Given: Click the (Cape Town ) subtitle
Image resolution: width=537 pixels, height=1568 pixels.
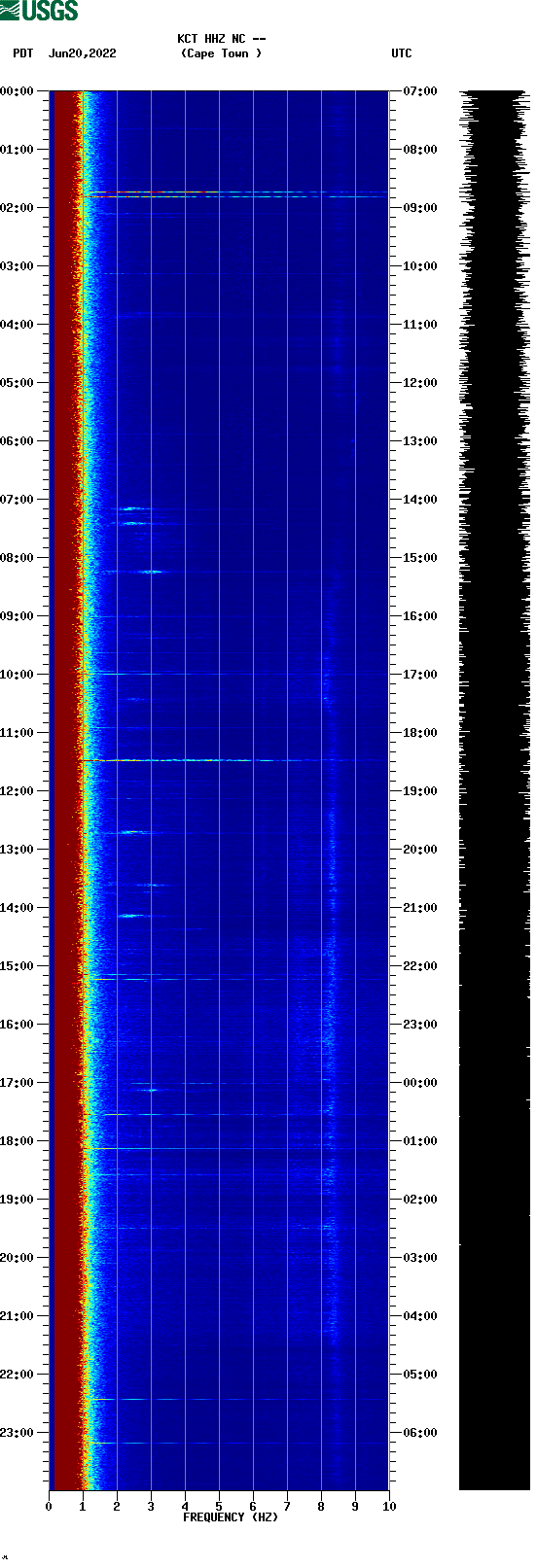Looking at the screenshot, I should (222, 53).
